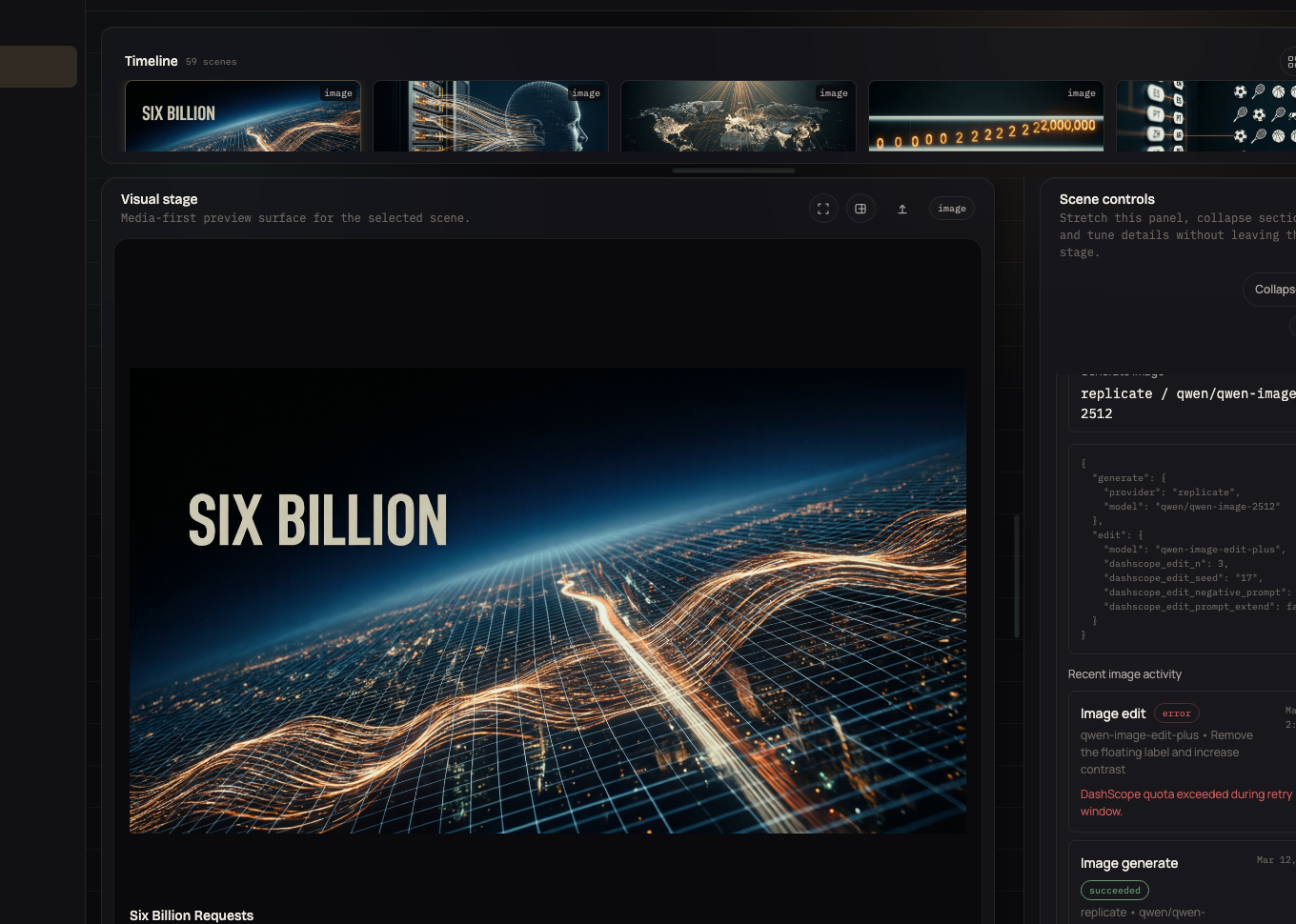Select the sports icons scene thumbnail

click(1205, 116)
